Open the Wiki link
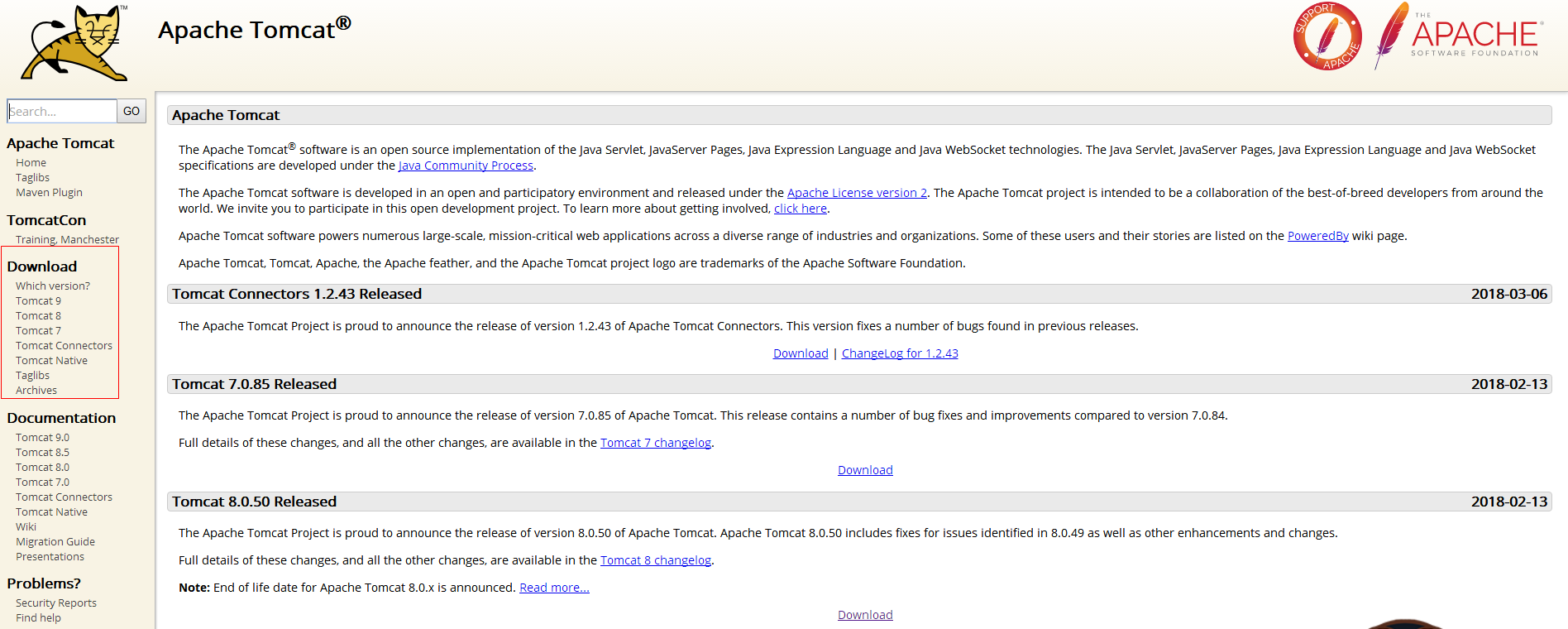This screenshot has height=629, width=1568. click(26, 527)
